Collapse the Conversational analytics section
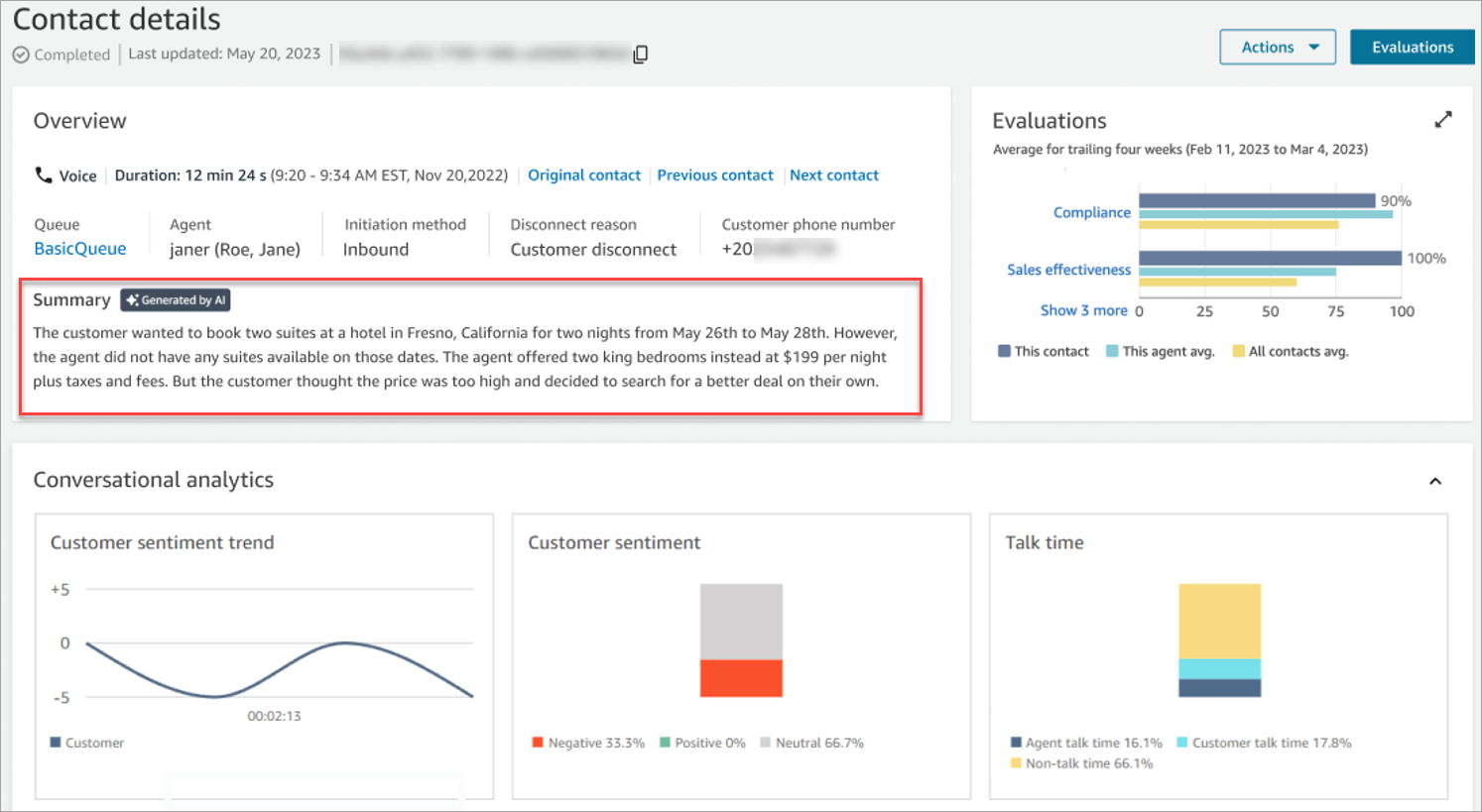The height and width of the screenshot is (812, 1482). pyautogui.click(x=1435, y=480)
